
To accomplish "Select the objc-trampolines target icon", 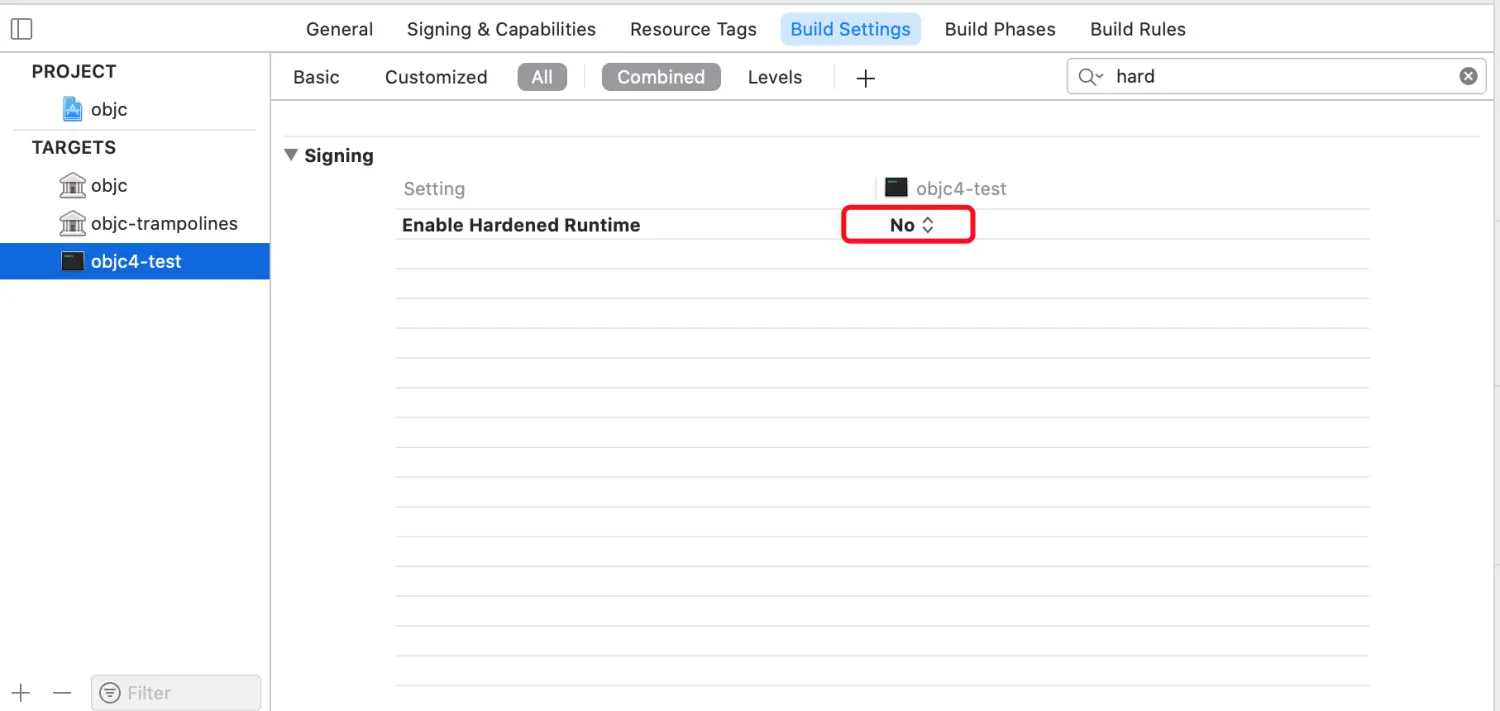I will click(72, 223).
